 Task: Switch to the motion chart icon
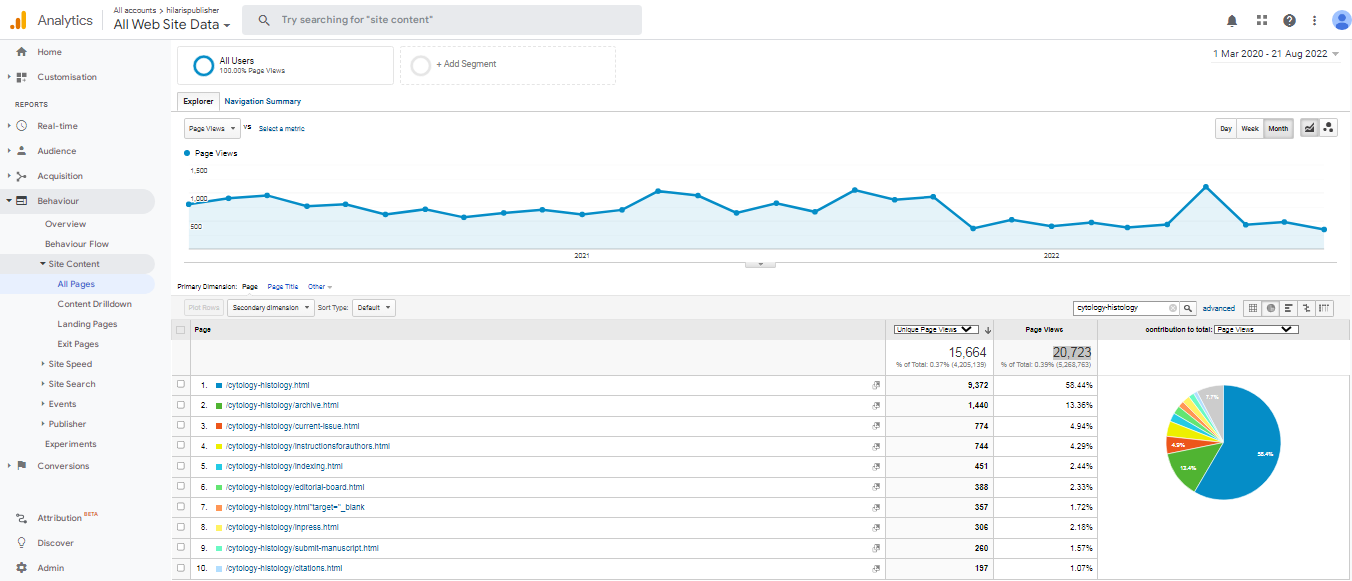pos(1328,128)
